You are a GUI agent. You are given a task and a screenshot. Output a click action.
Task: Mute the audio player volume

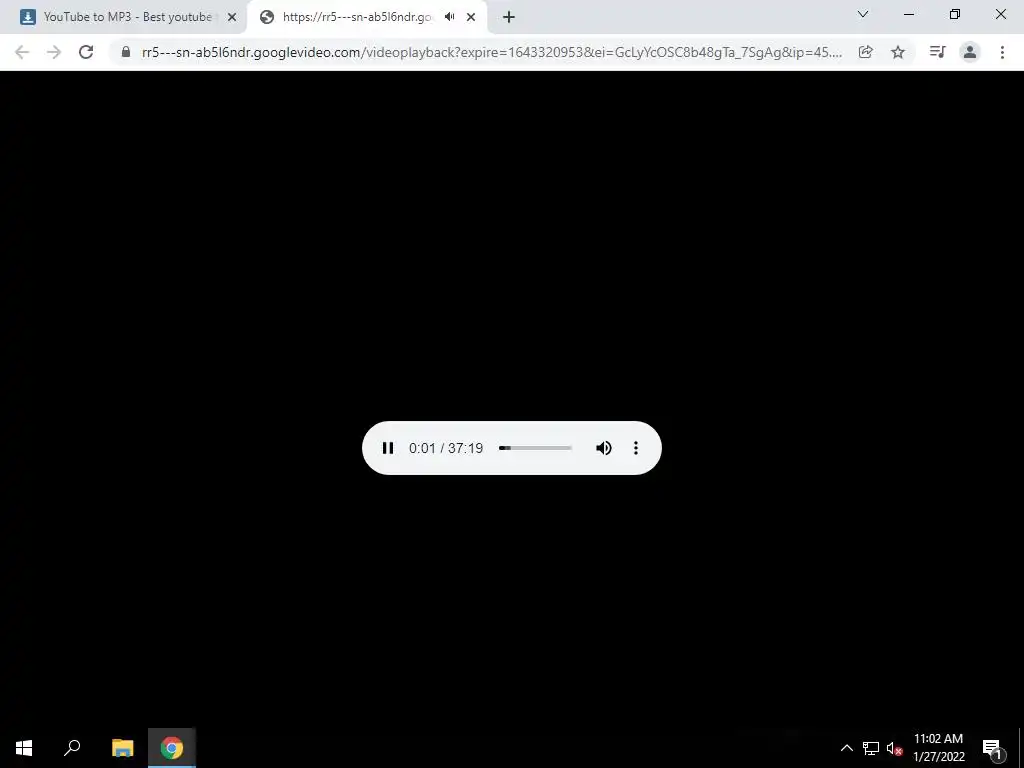[x=603, y=448]
